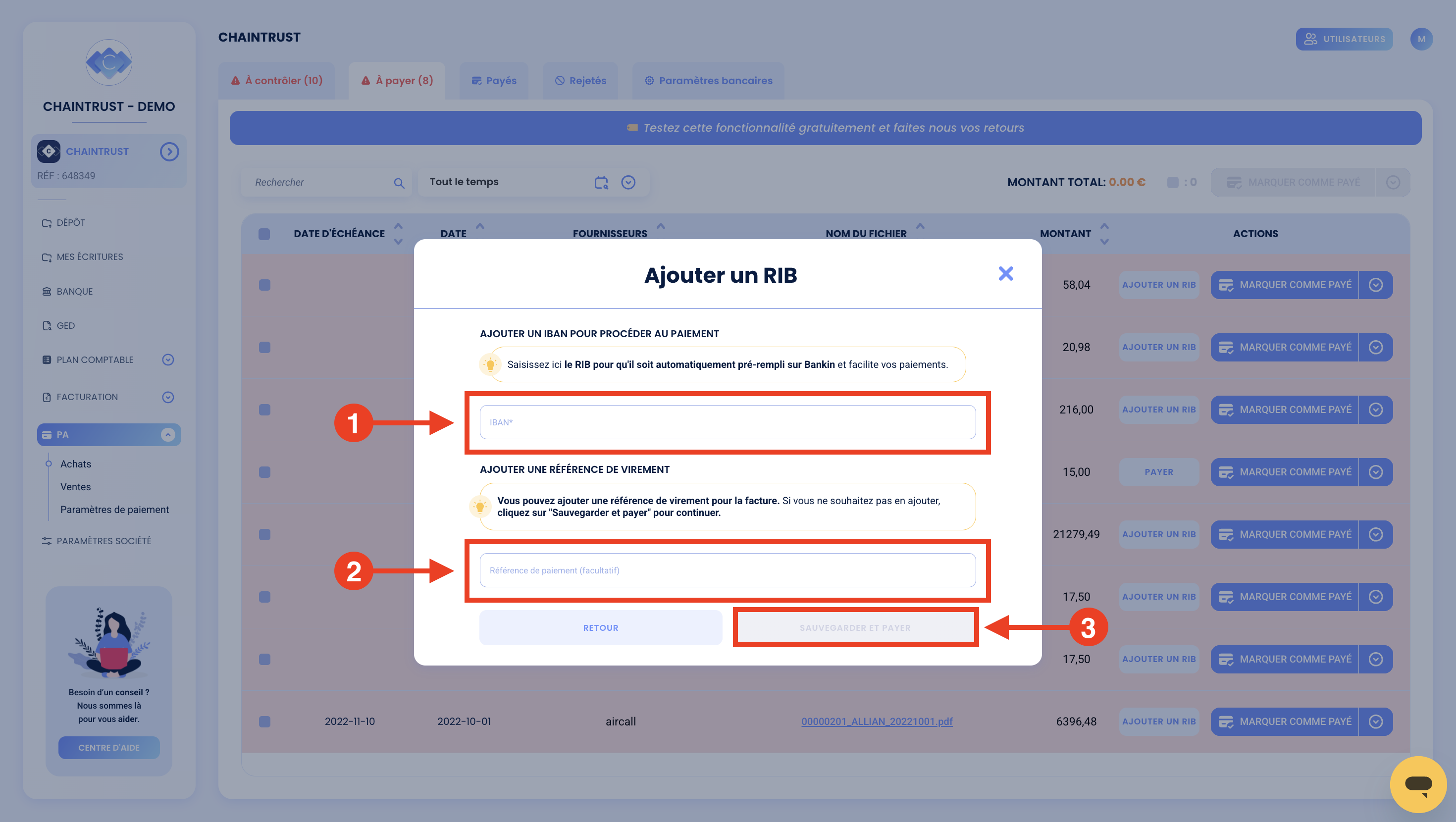Check the row with amount 20,98
Screen dimensions: 1456x822
point(264,347)
